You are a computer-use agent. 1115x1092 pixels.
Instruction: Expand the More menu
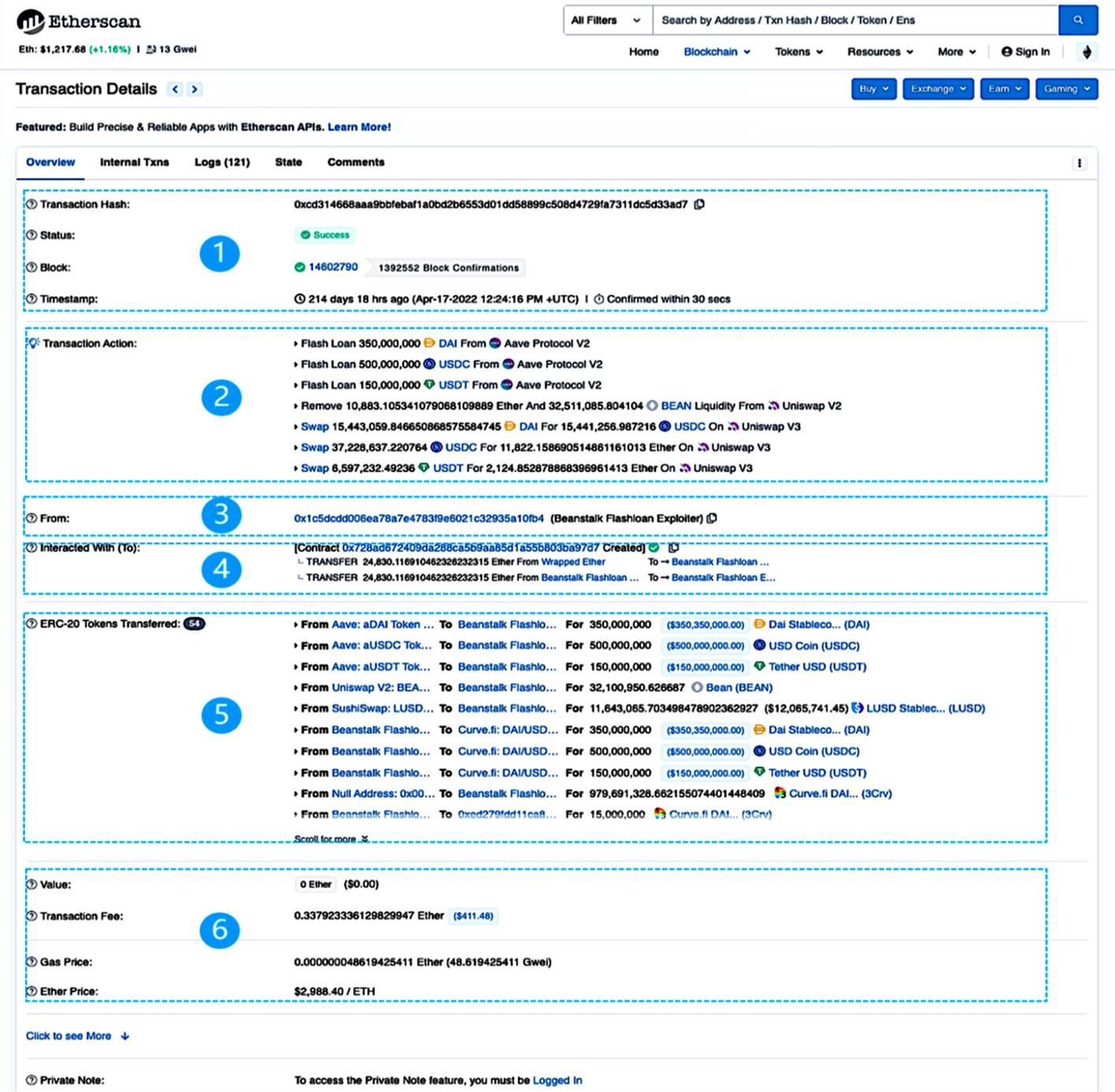[x=957, y=52]
